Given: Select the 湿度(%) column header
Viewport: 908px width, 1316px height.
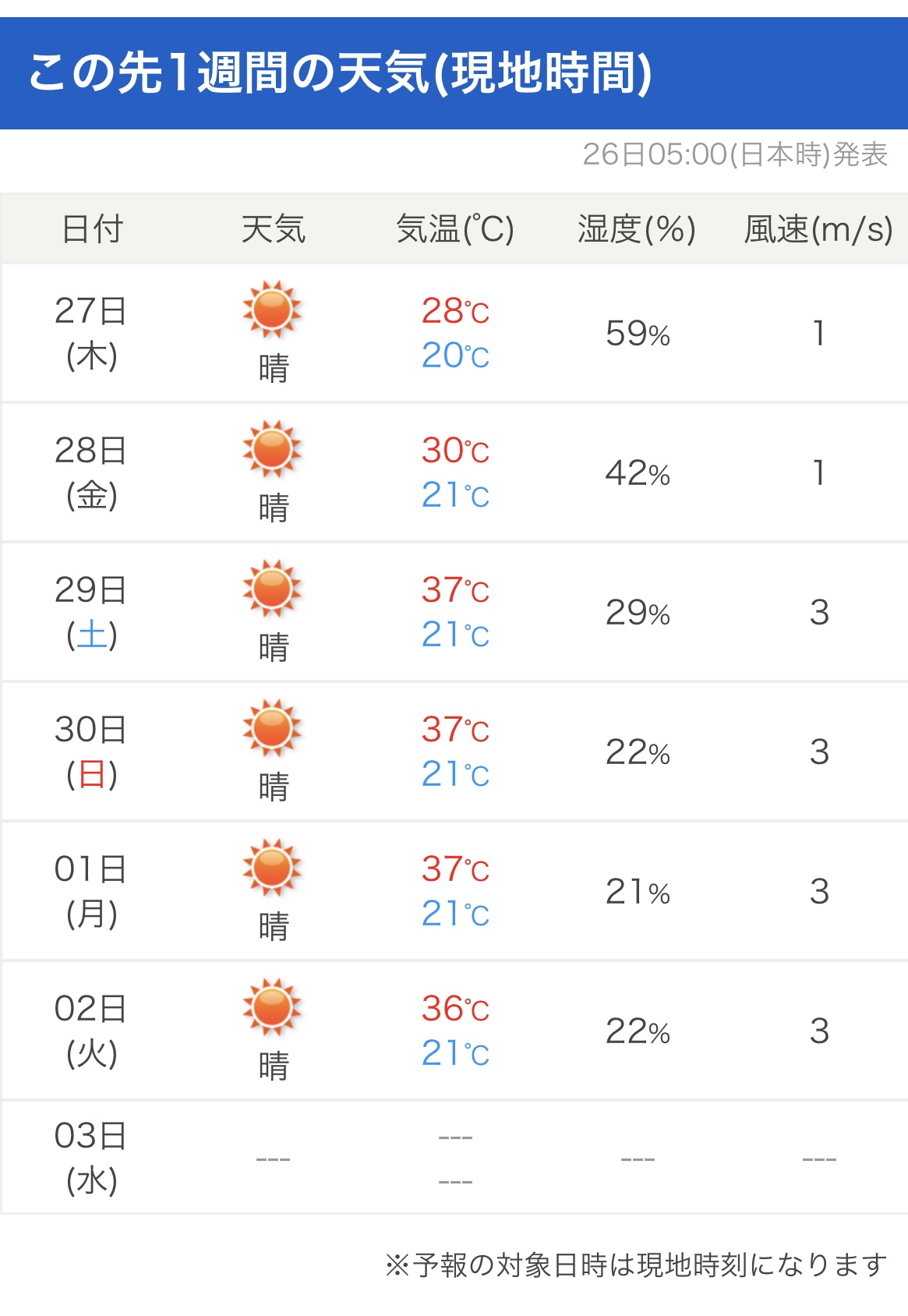Looking at the screenshot, I should tap(636, 229).
